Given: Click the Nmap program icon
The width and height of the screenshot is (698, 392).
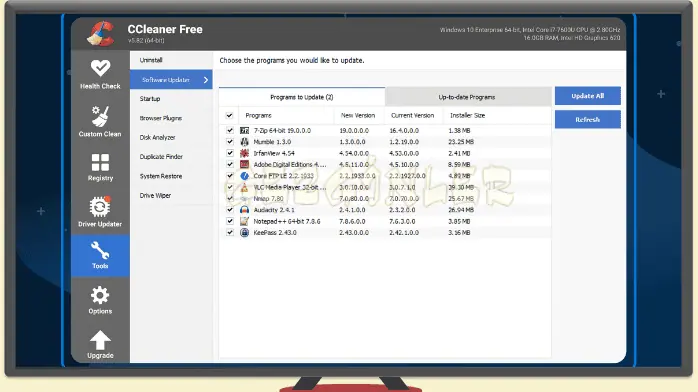Looking at the screenshot, I should [x=244, y=198].
